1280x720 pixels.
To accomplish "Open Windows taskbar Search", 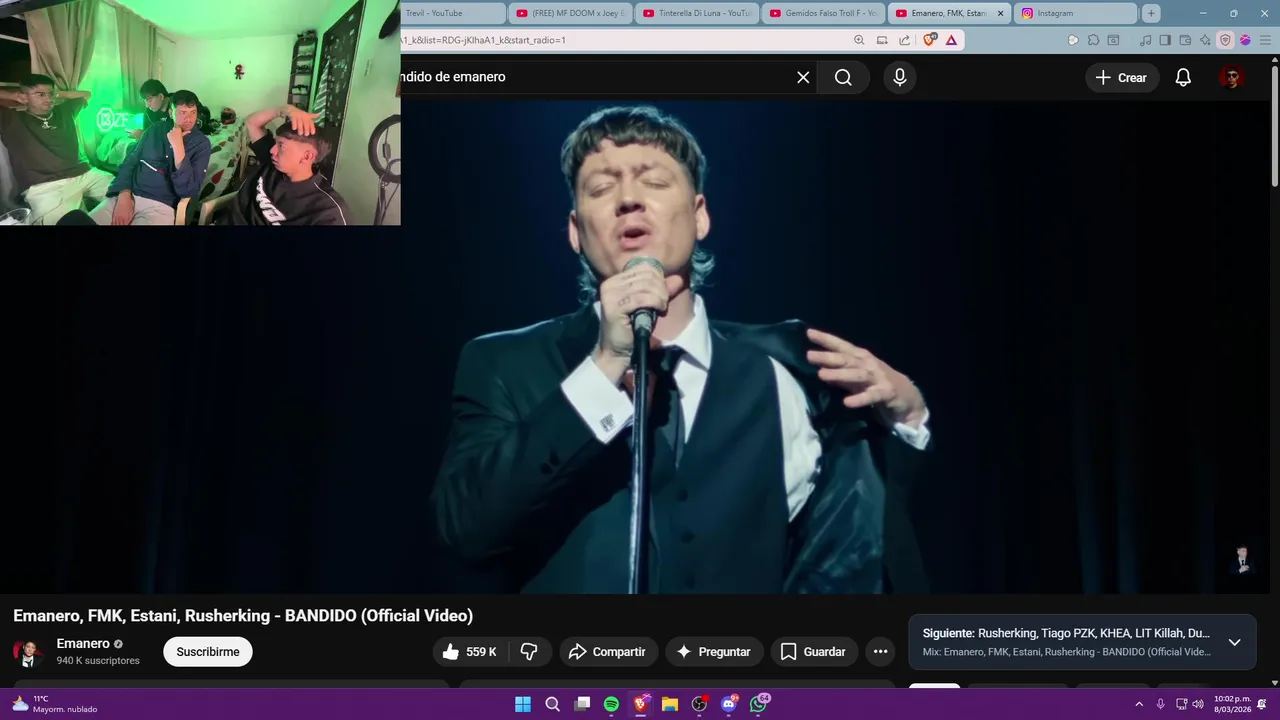I will [x=552, y=704].
